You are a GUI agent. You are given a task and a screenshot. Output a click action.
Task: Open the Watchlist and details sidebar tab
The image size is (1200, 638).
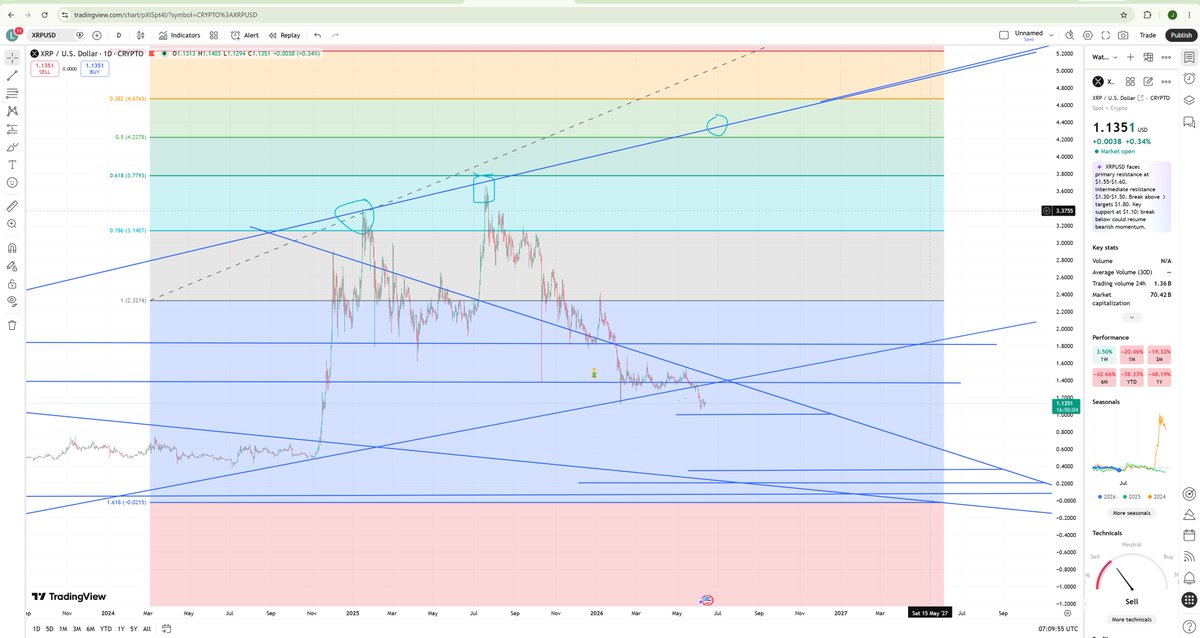[x=1189, y=57]
